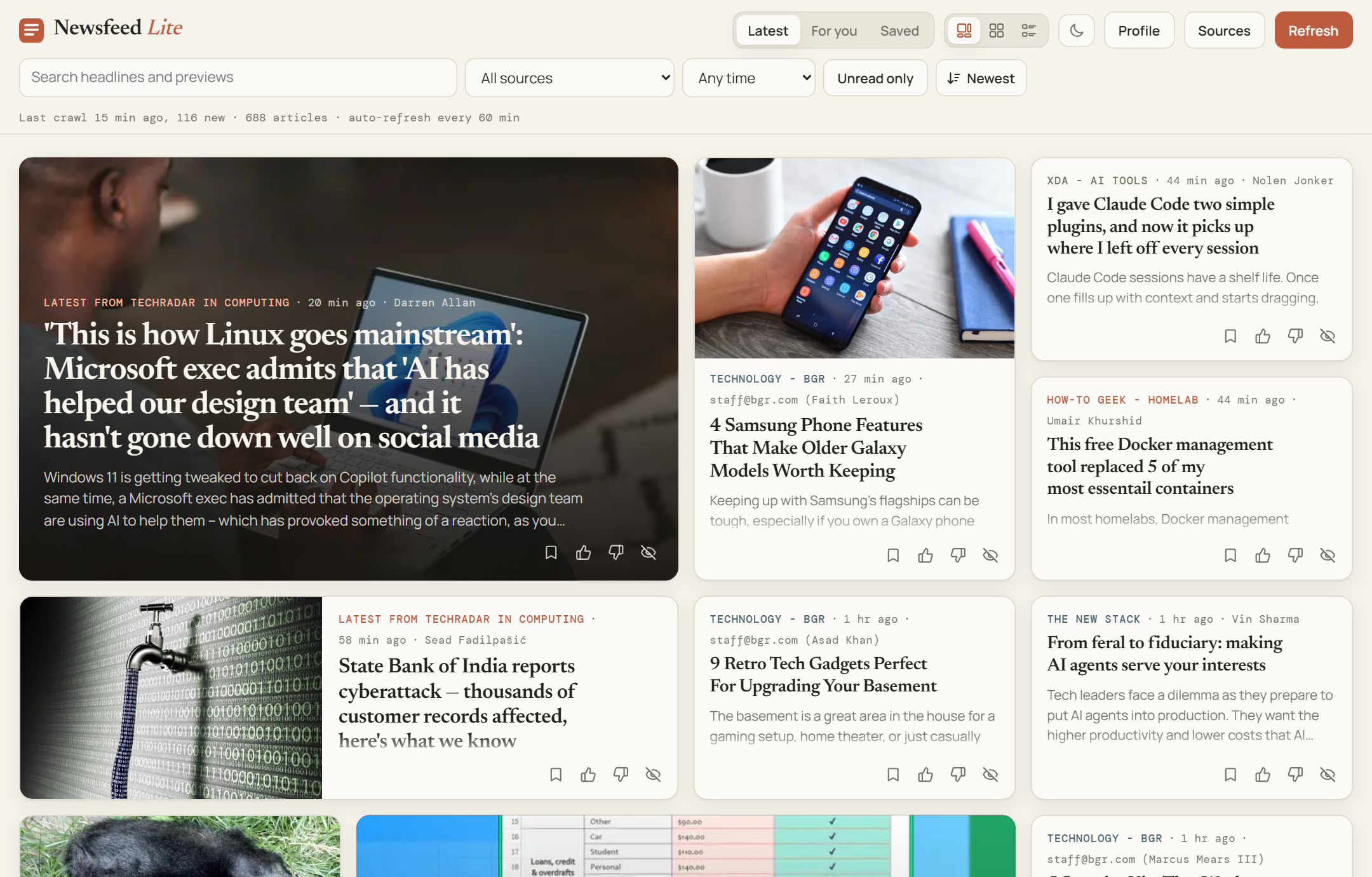1372x877 pixels.
Task: Toggle the Unread only filter
Action: point(875,78)
